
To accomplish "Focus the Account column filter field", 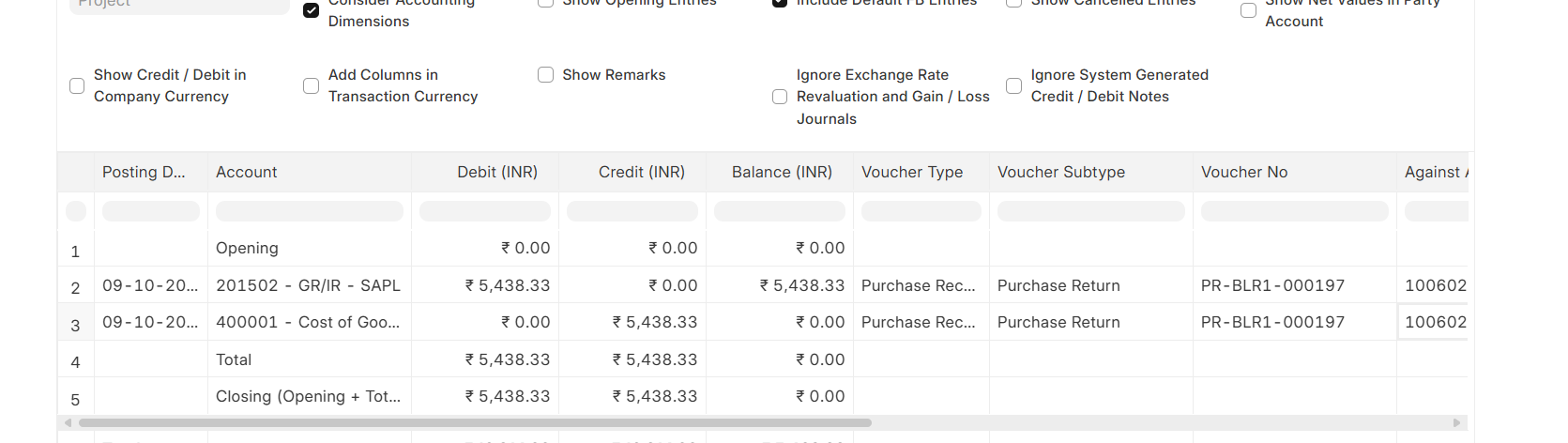I will (309, 212).
